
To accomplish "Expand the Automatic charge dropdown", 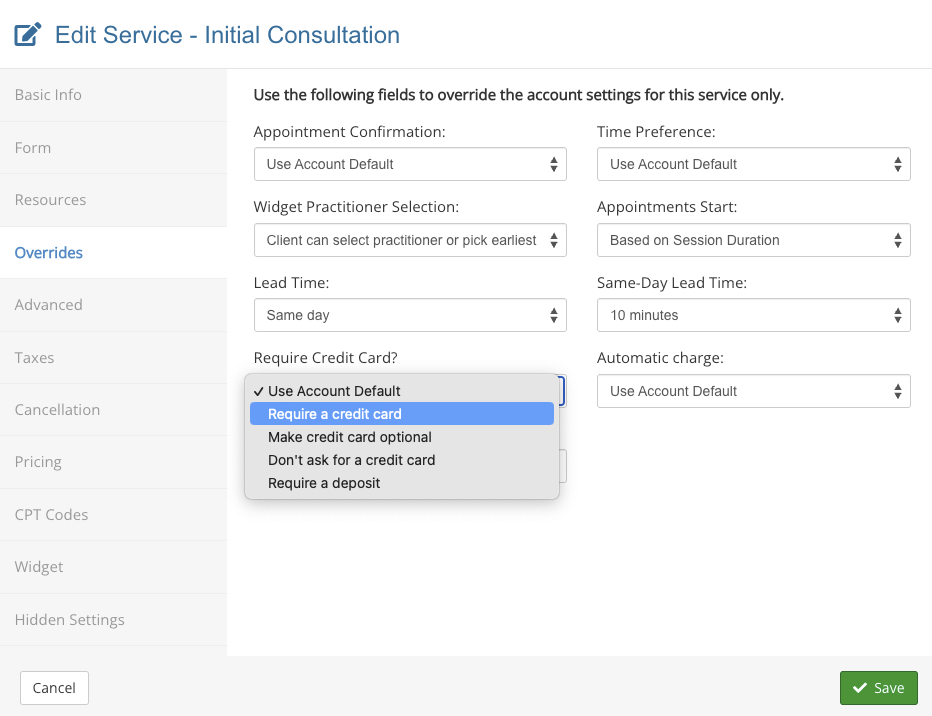I will [753, 391].
